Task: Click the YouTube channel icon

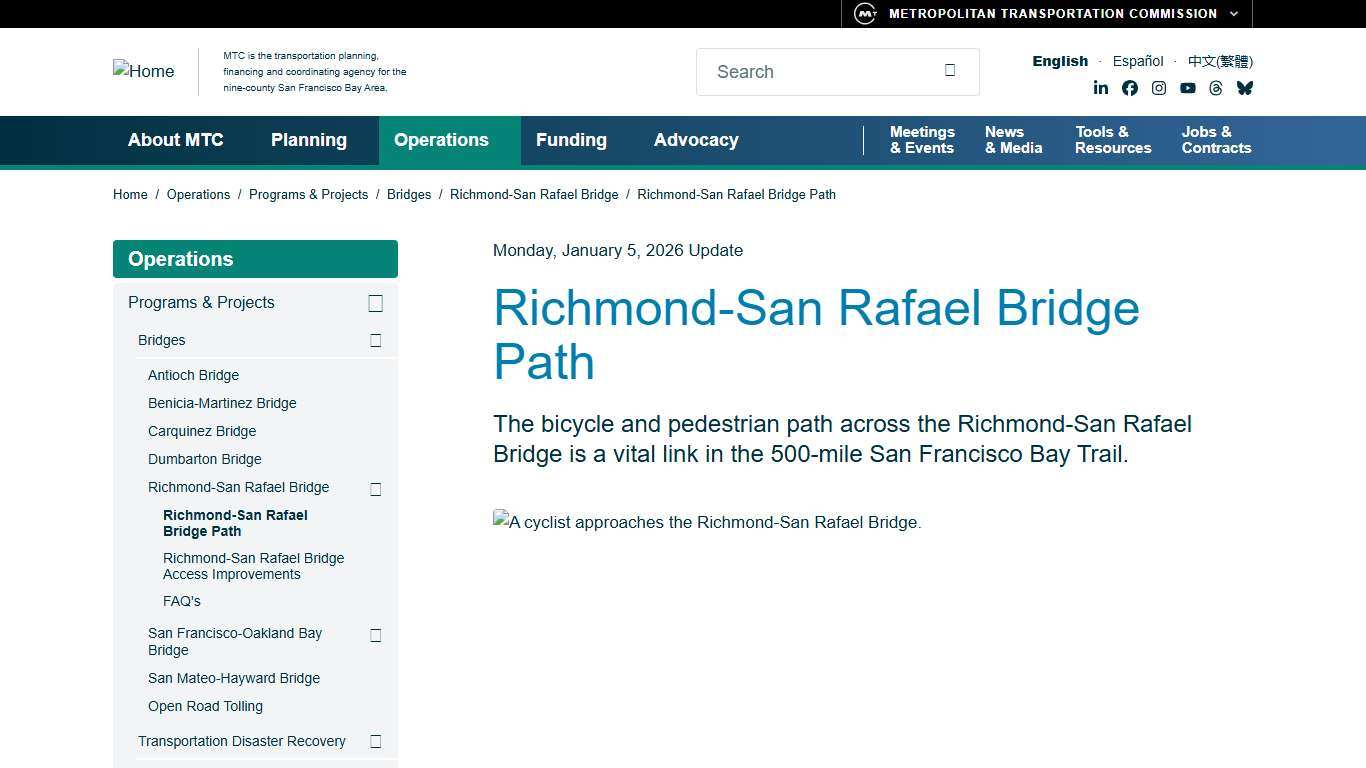Action: [1187, 88]
